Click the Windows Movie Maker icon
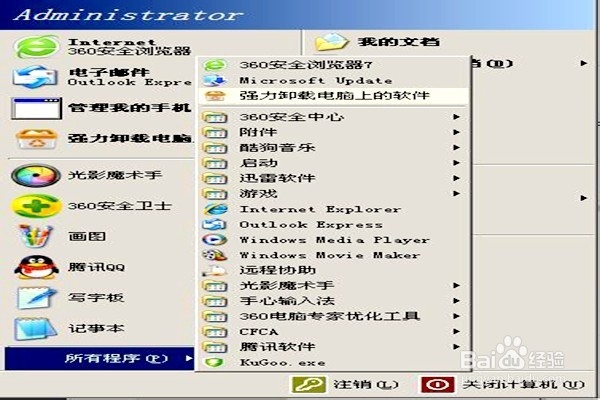The image size is (600, 400). click(215, 255)
